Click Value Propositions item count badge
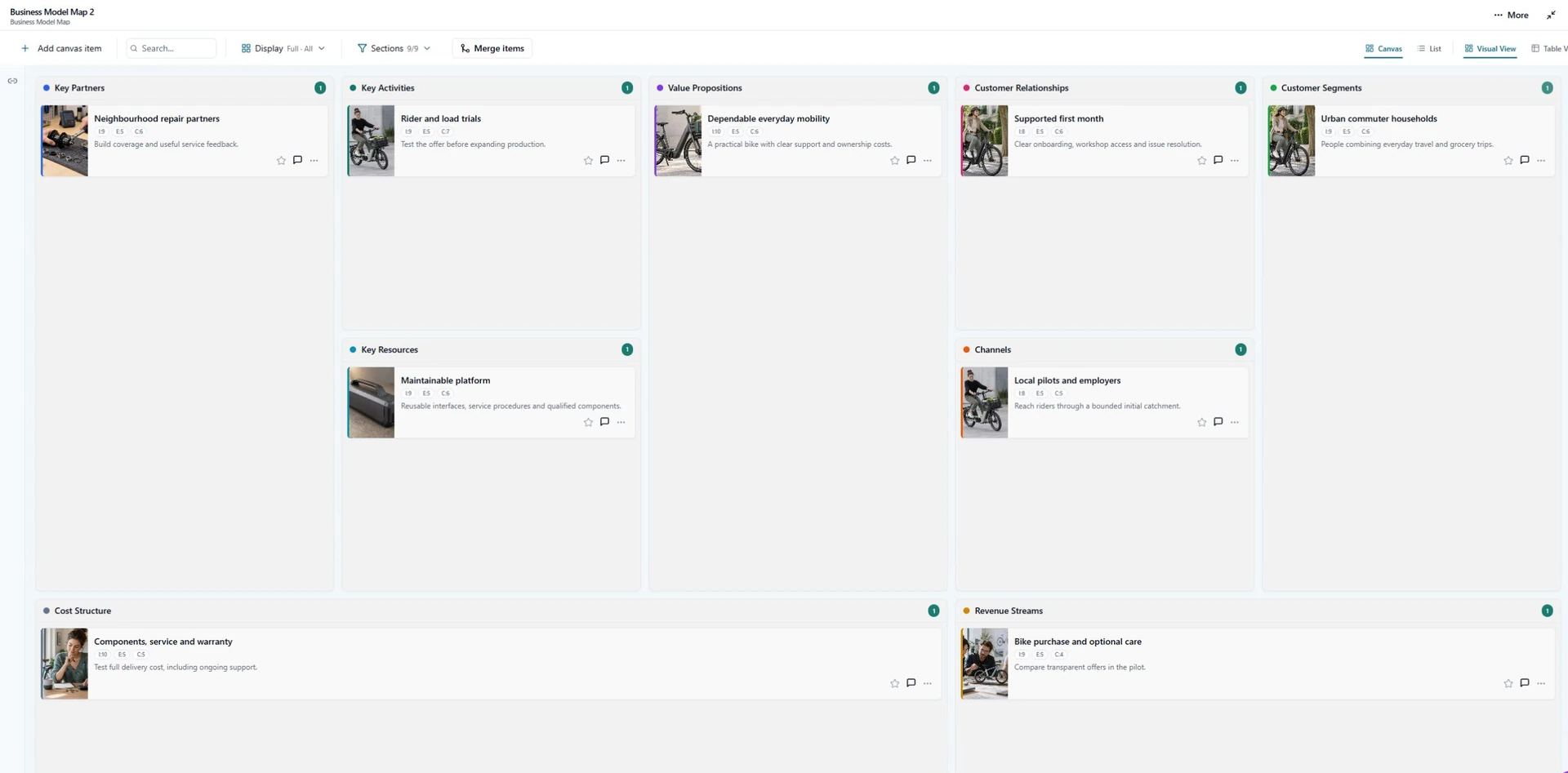The width and height of the screenshot is (1568, 773). click(933, 88)
